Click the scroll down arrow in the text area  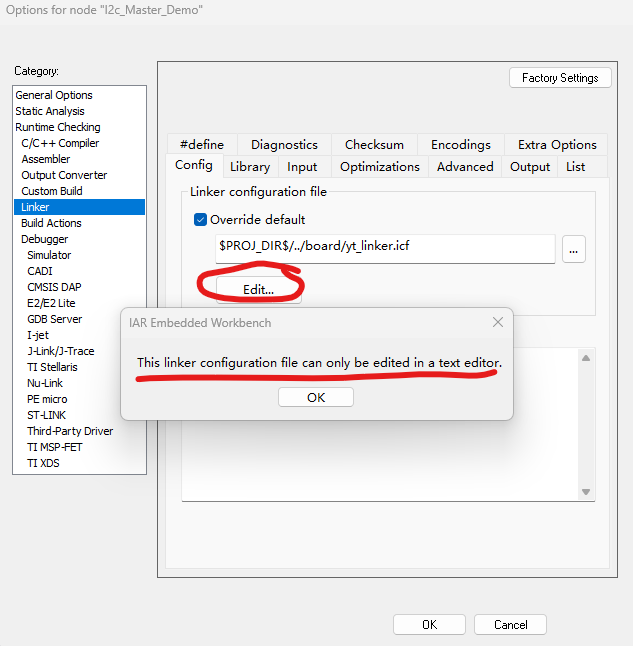pyautogui.click(x=587, y=491)
